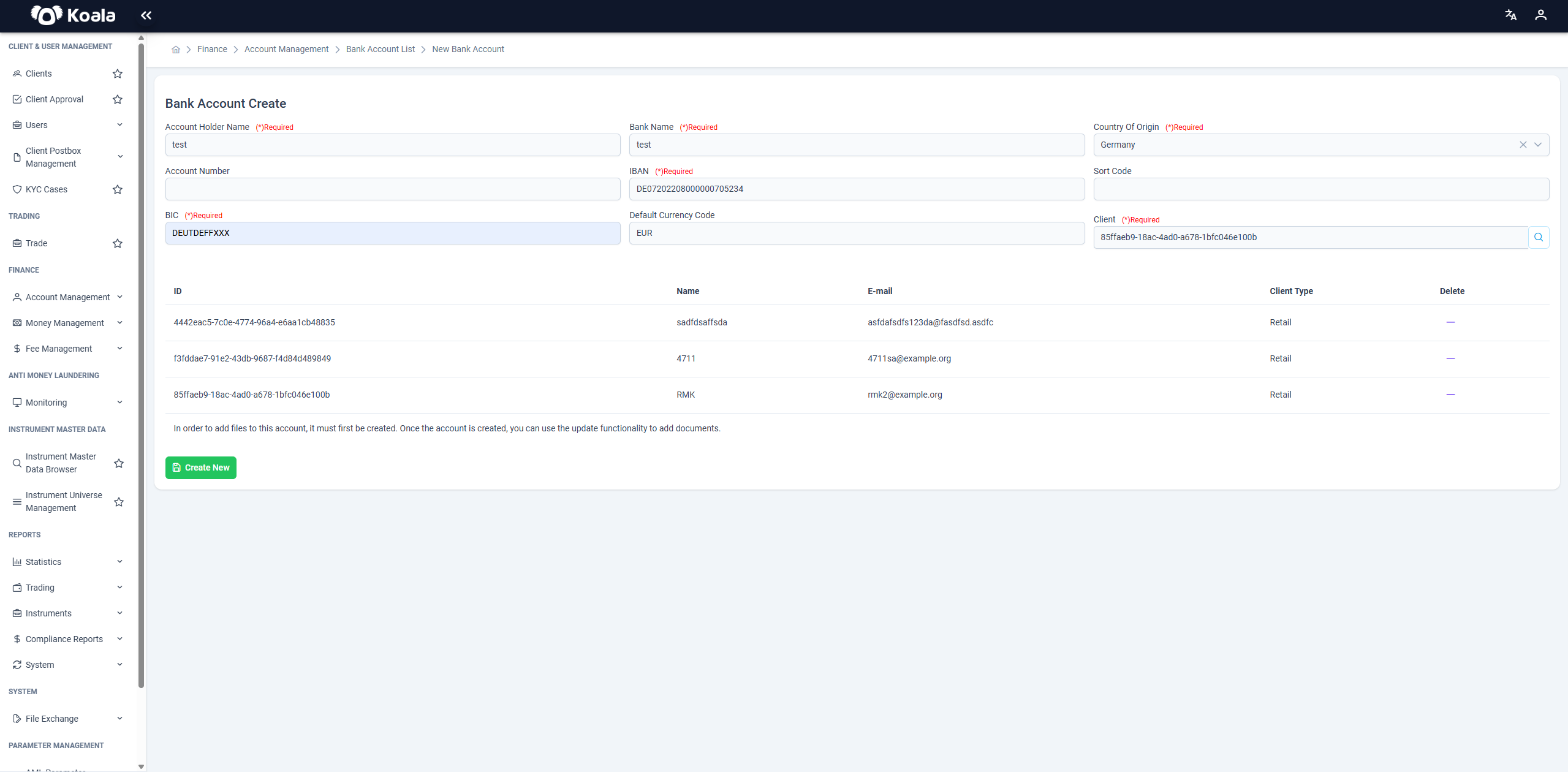
Task: Open the language translation icon
Action: [x=1510, y=15]
